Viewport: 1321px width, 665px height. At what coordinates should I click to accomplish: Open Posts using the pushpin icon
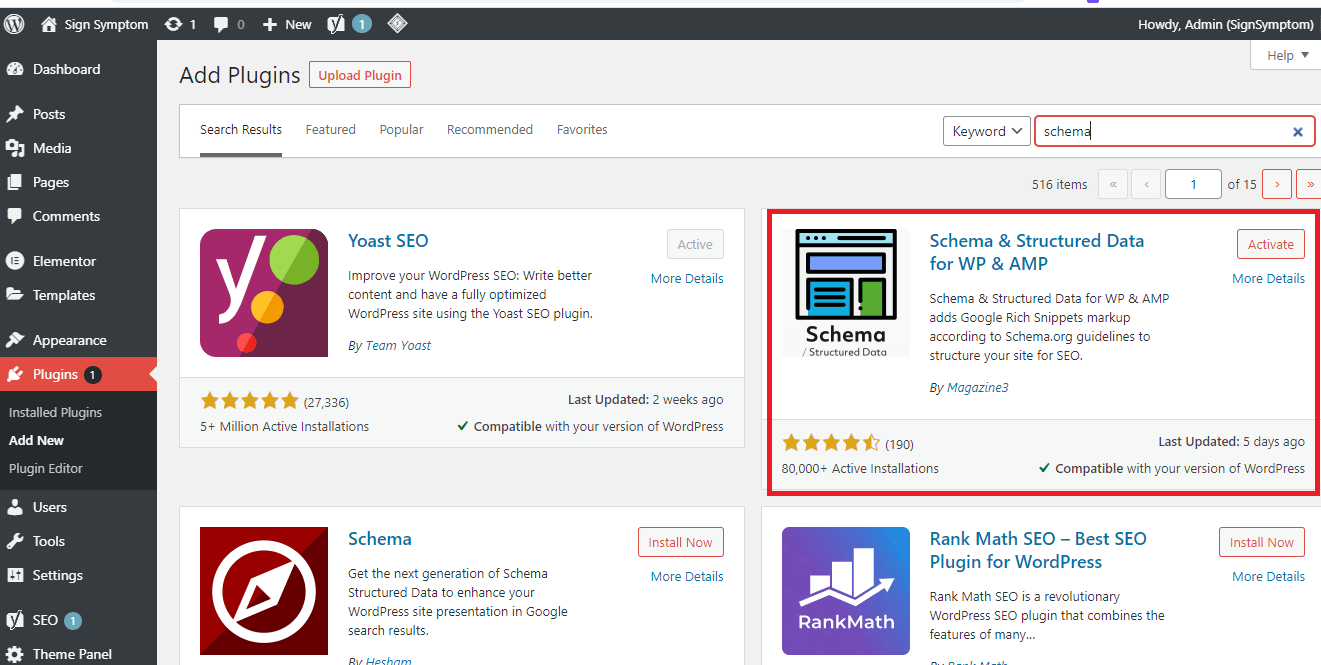point(15,114)
